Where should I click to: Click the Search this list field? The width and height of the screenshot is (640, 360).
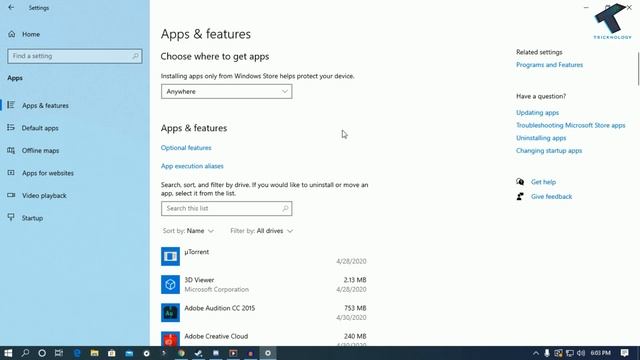pos(227,209)
